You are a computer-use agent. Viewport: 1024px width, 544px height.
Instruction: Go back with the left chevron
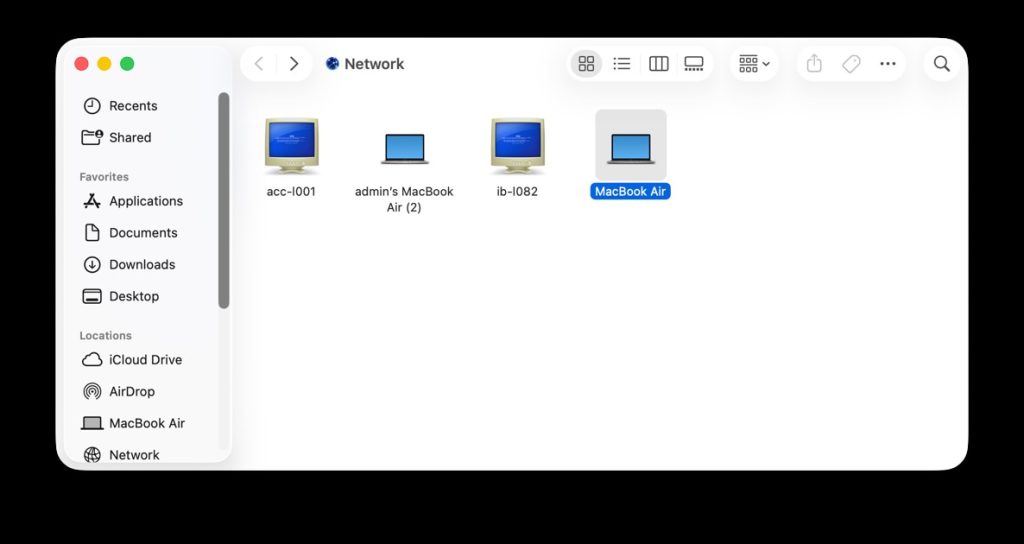point(259,63)
